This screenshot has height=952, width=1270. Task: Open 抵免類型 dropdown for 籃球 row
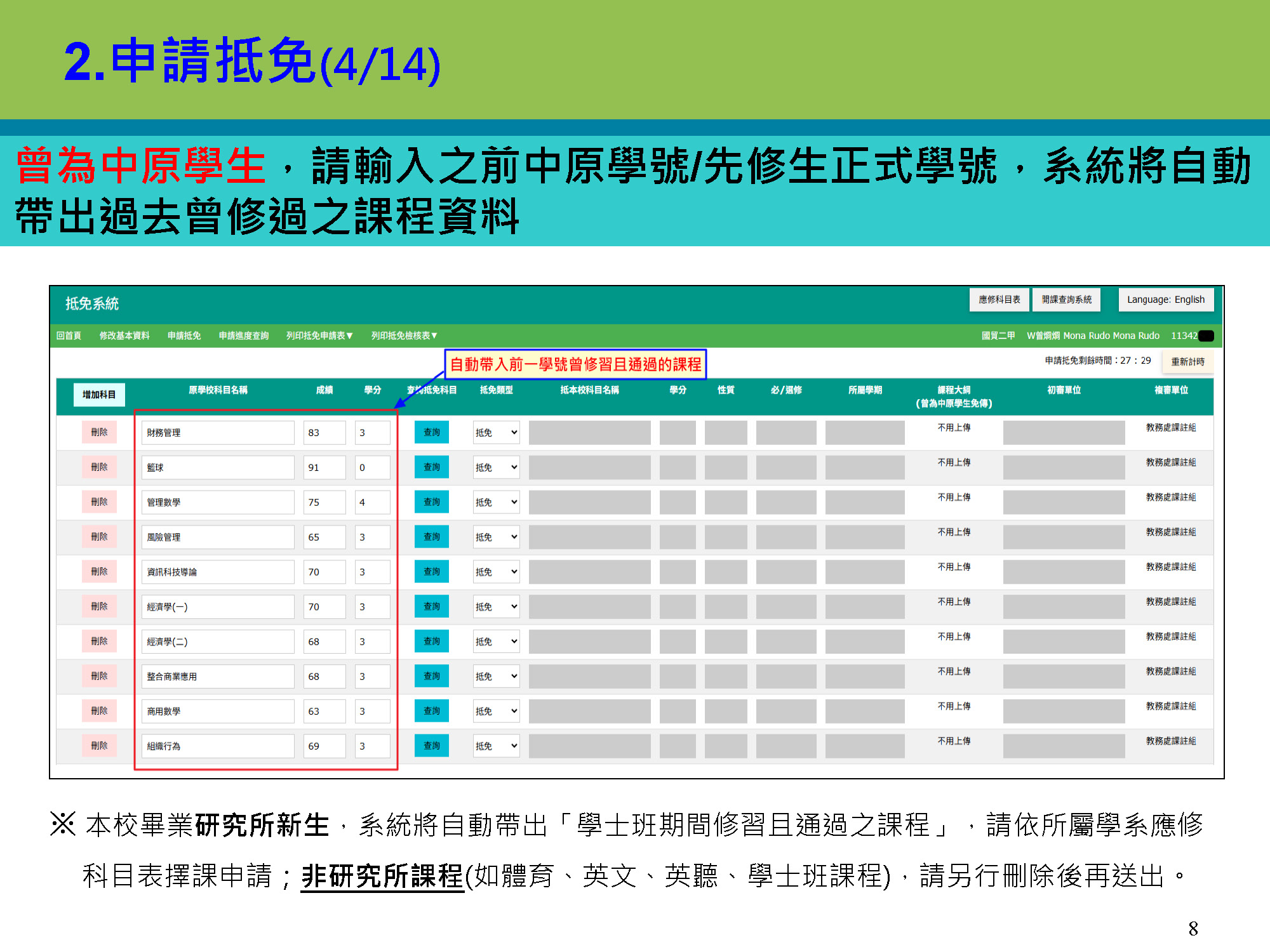point(496,467)
